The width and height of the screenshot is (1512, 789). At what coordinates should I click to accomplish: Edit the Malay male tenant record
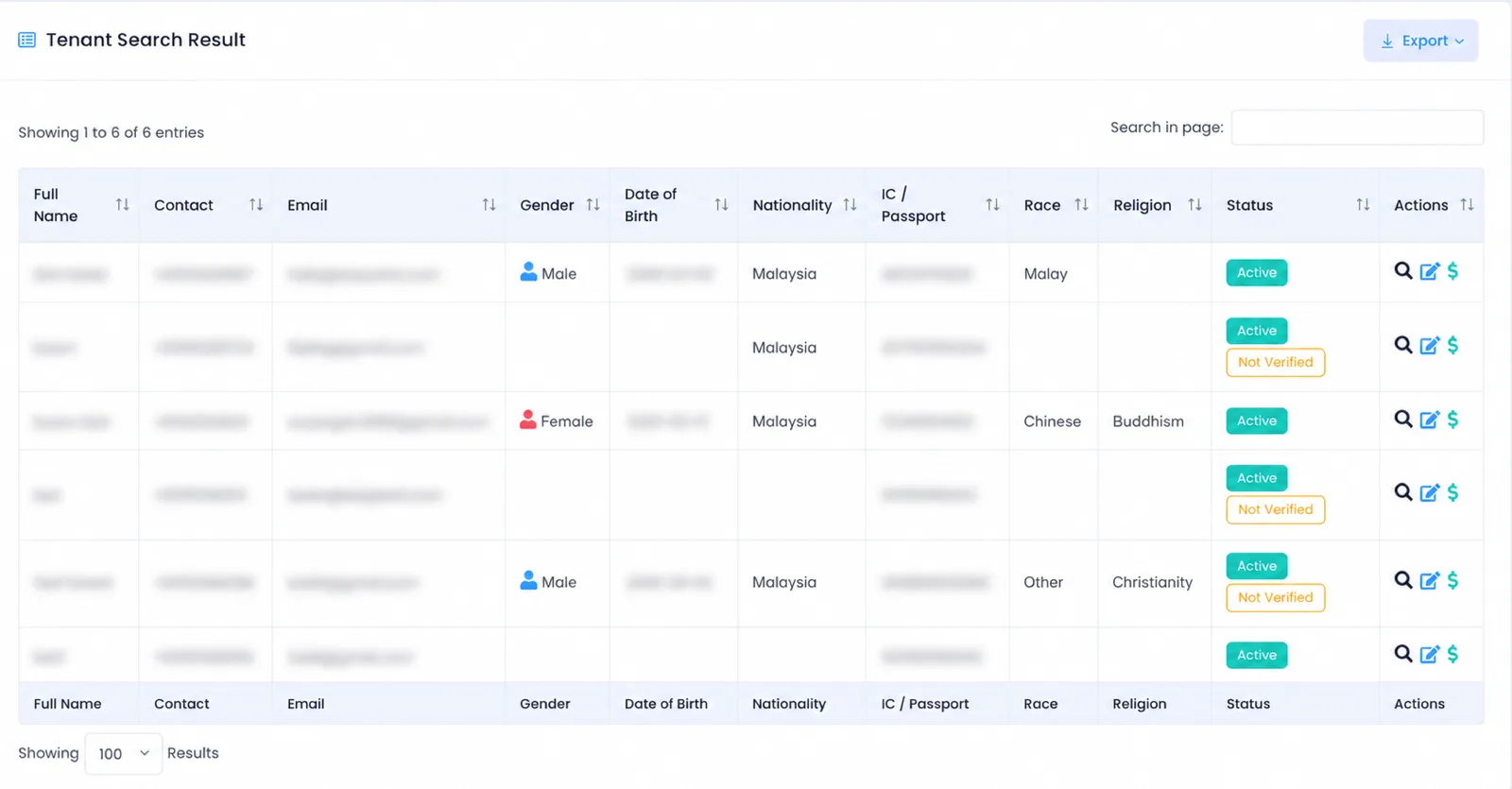(x=1430, y=271)
